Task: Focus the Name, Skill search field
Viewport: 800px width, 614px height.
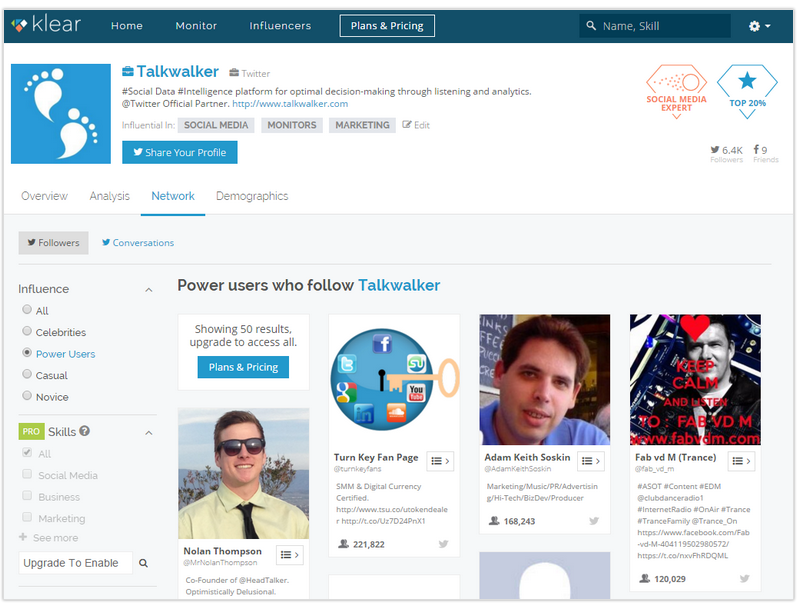Action: pos(655,26)
